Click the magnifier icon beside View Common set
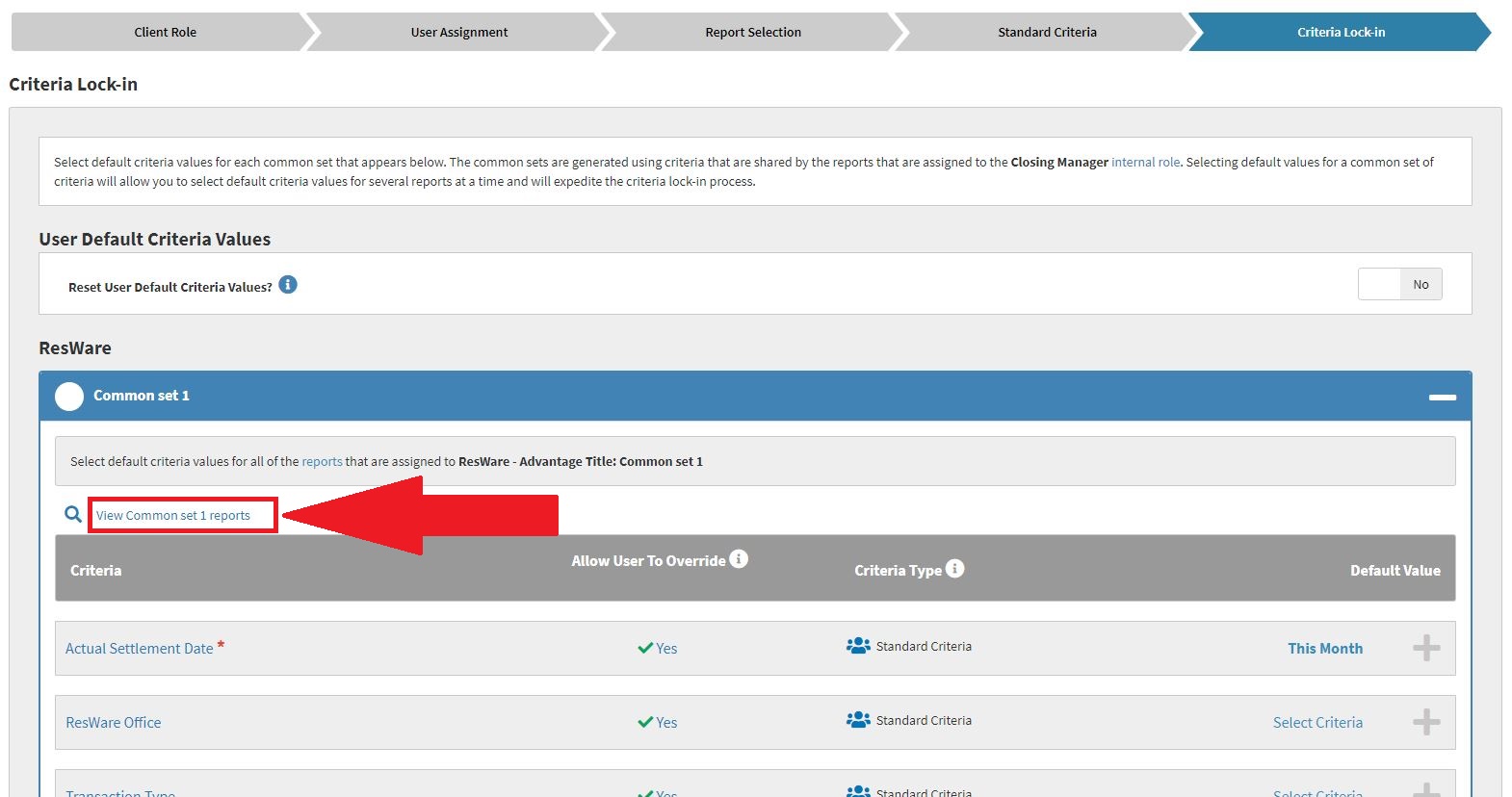 [x=73, y=515]
